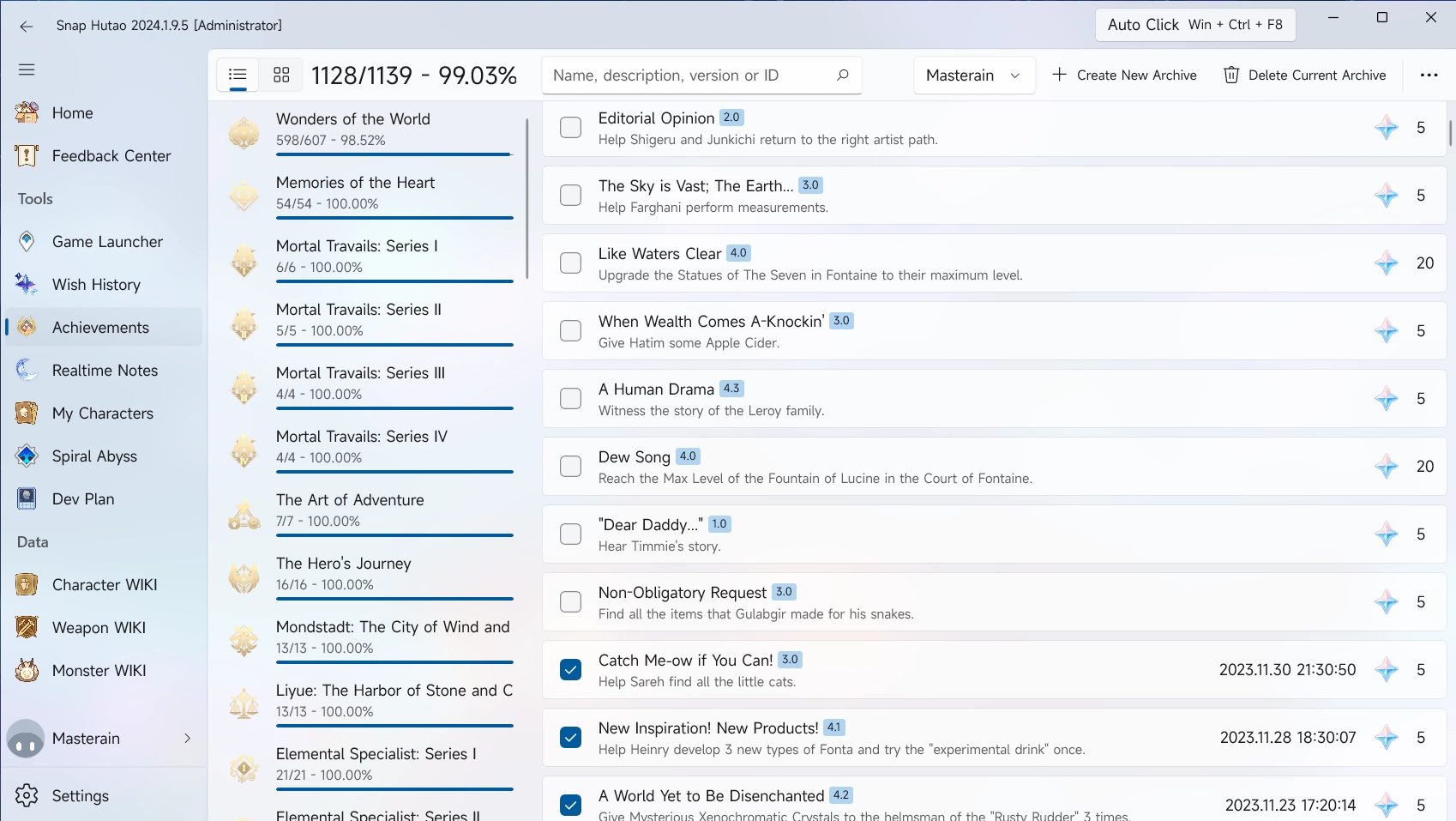Launch the Game Launcher icon
This screenshot has width=1456, height=821.
point(27,241)
